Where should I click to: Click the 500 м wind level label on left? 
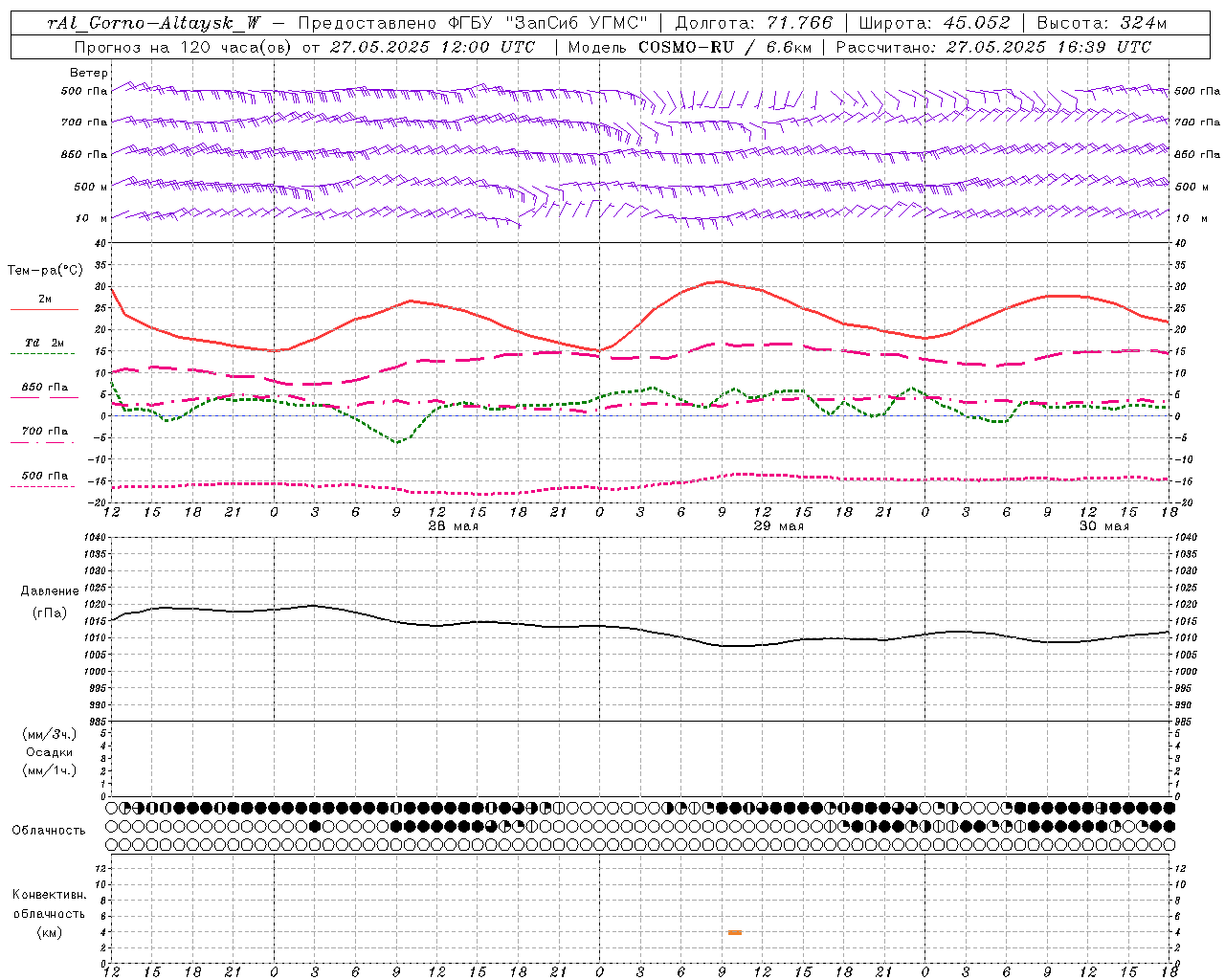tap(91, 188)
